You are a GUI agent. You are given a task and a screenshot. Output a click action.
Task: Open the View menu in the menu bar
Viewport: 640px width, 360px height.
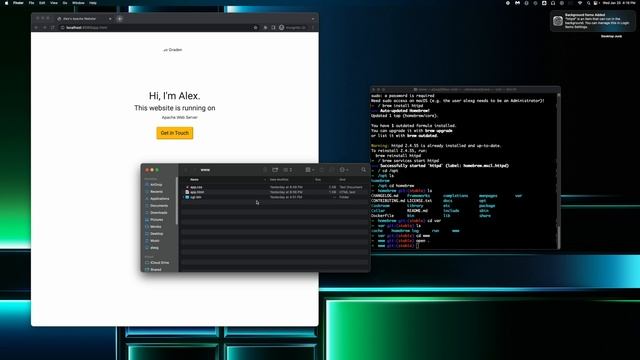[x=53, y=3]
